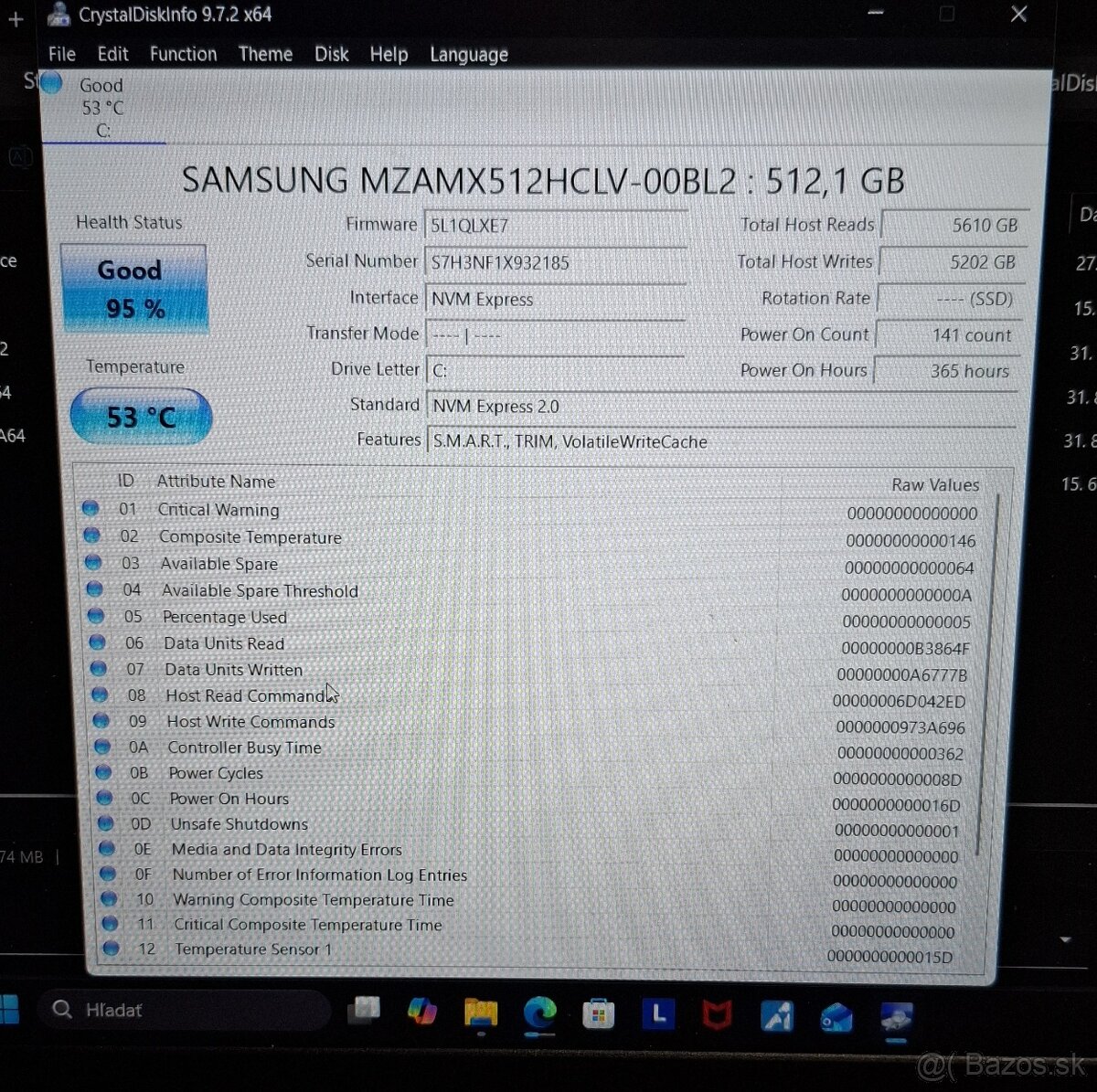Click the indicator dot beside Temperature Sensor 1

coord(111,949)
